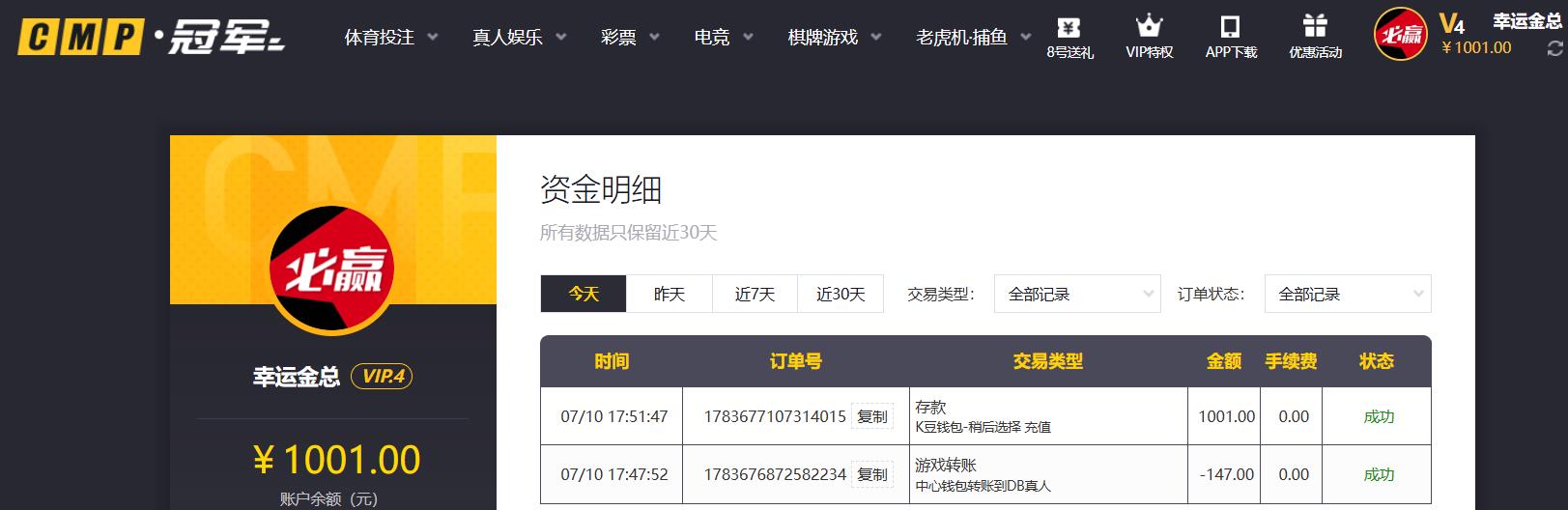Click the 时间 column header
This screenshot has width=1568, height=510.
(612, 361)
